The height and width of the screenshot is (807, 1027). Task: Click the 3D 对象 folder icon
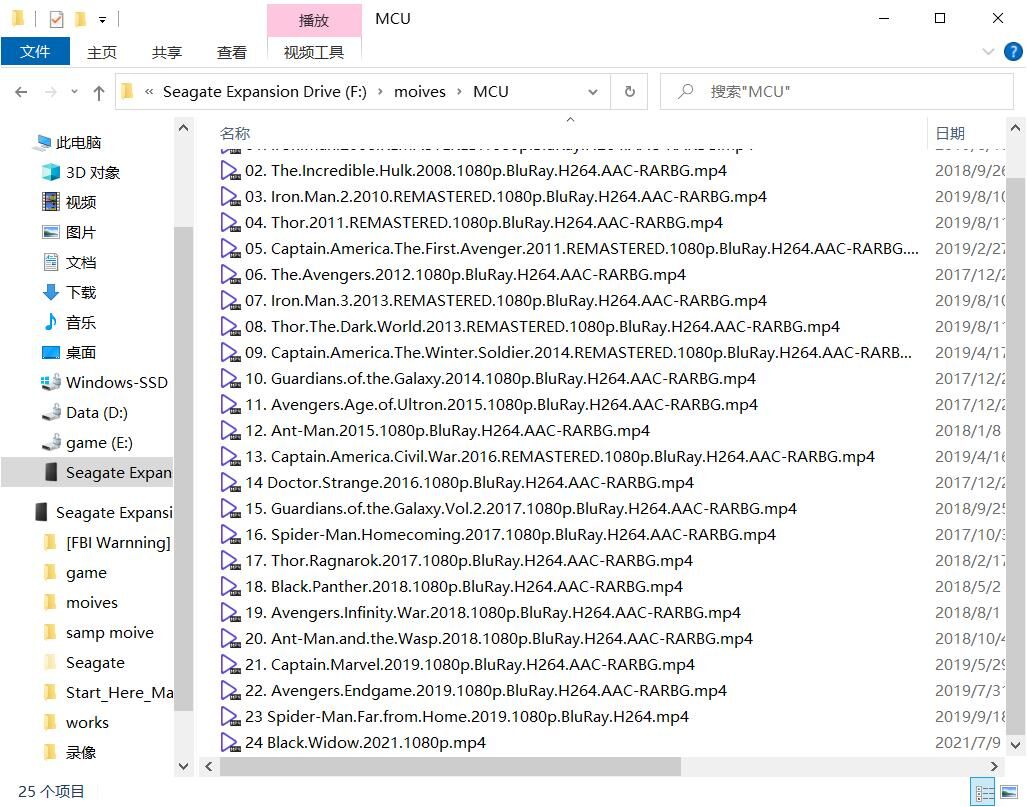50,172
